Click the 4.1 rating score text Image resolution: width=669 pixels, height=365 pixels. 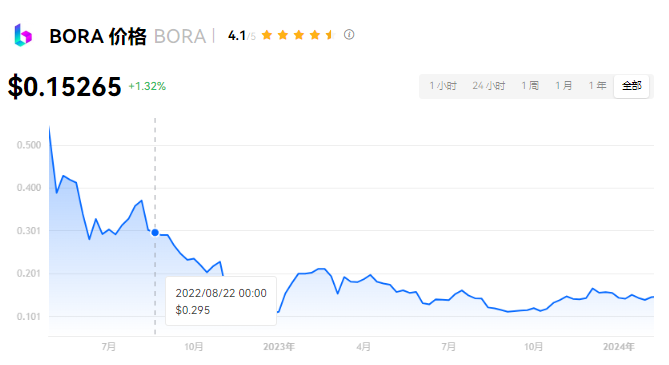[237, 36]
